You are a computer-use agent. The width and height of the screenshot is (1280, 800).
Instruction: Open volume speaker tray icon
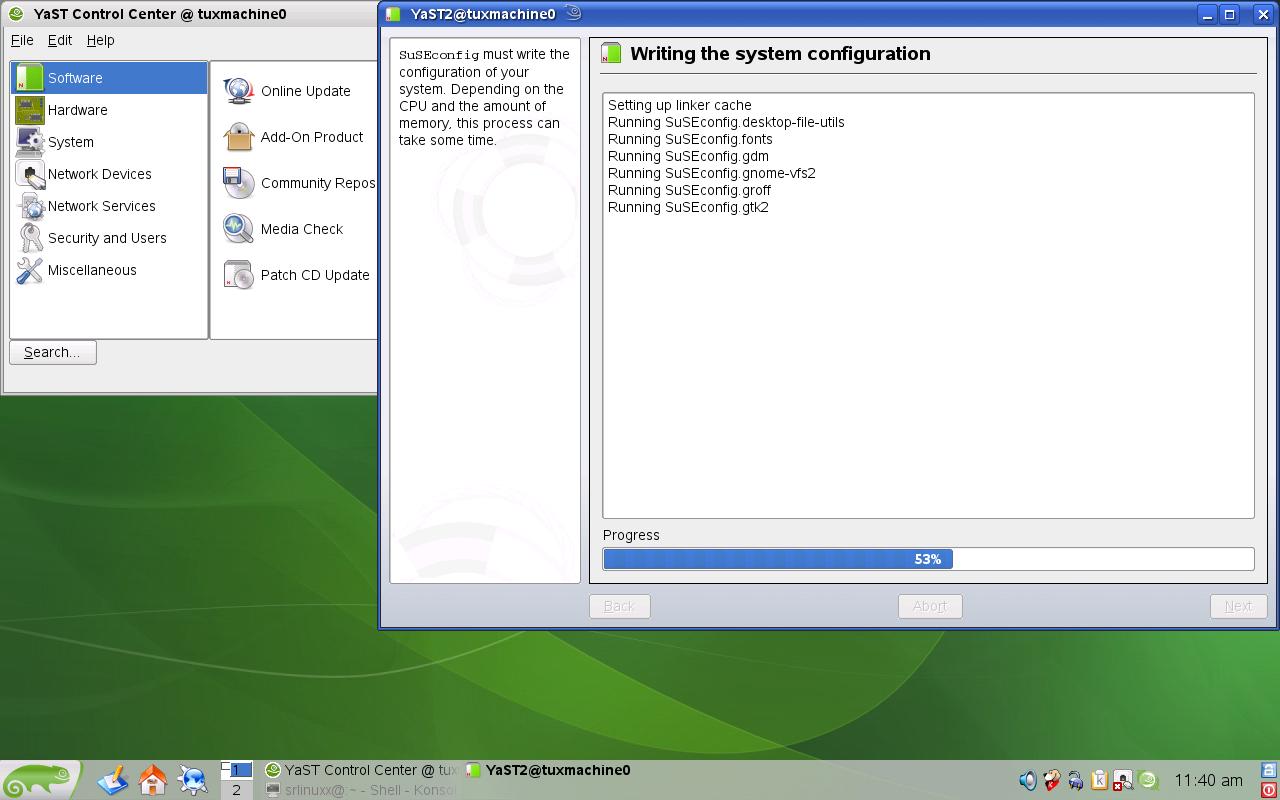click(1027, 781)
